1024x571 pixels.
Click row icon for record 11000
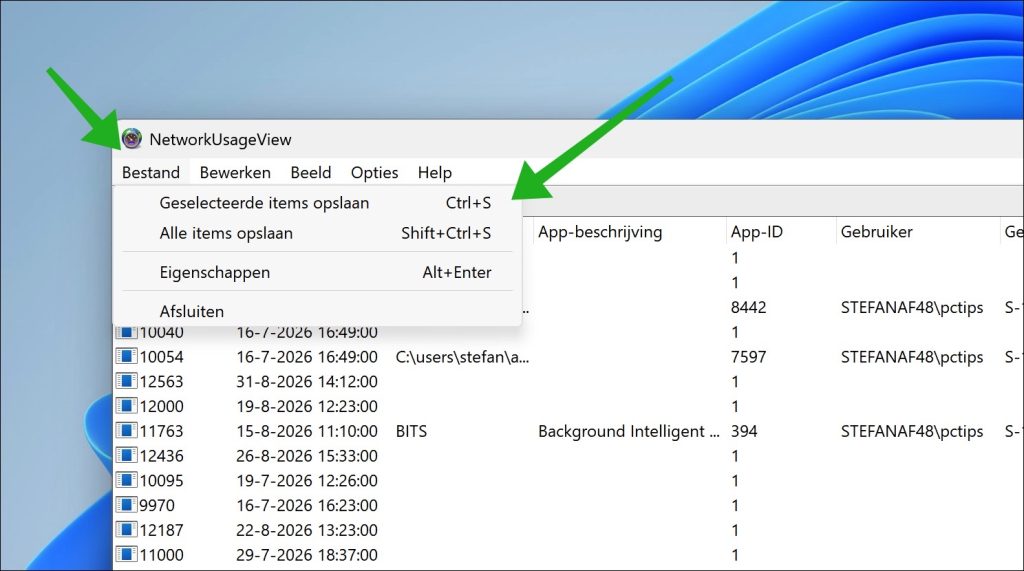[126, 555]
